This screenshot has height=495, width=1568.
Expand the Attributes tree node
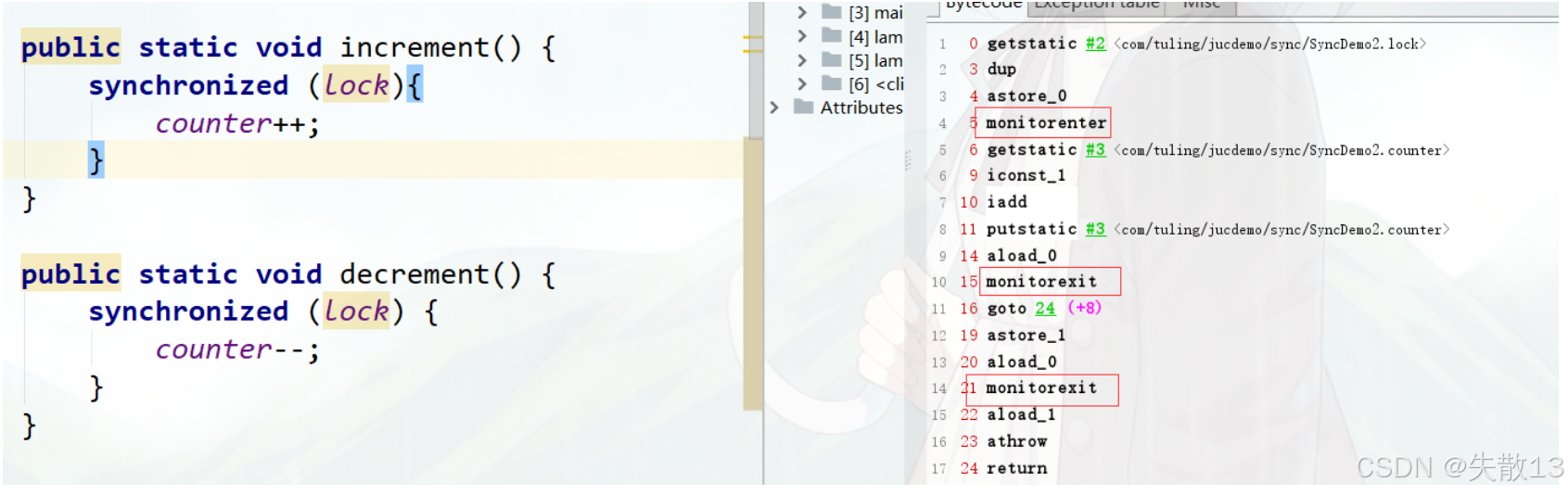click(x=774, y=108)
